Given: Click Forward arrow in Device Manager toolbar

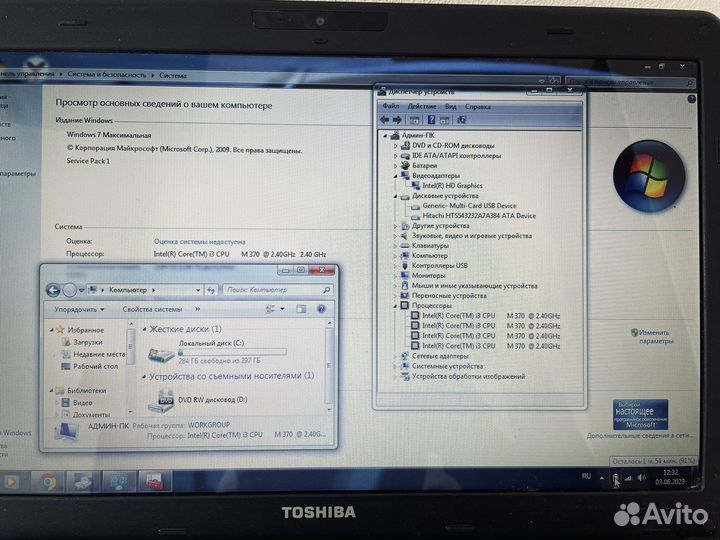Looking at the screenshot, I should pyautogui.click(x=397, y=120).
